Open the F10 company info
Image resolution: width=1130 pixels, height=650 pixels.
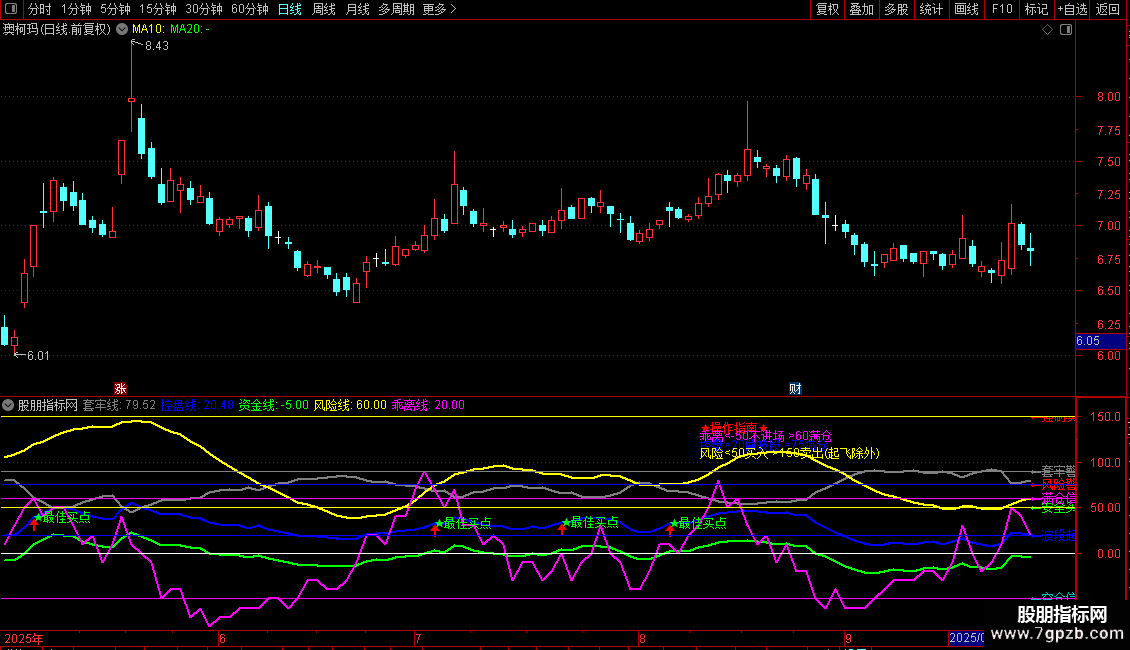(1002, 10)
